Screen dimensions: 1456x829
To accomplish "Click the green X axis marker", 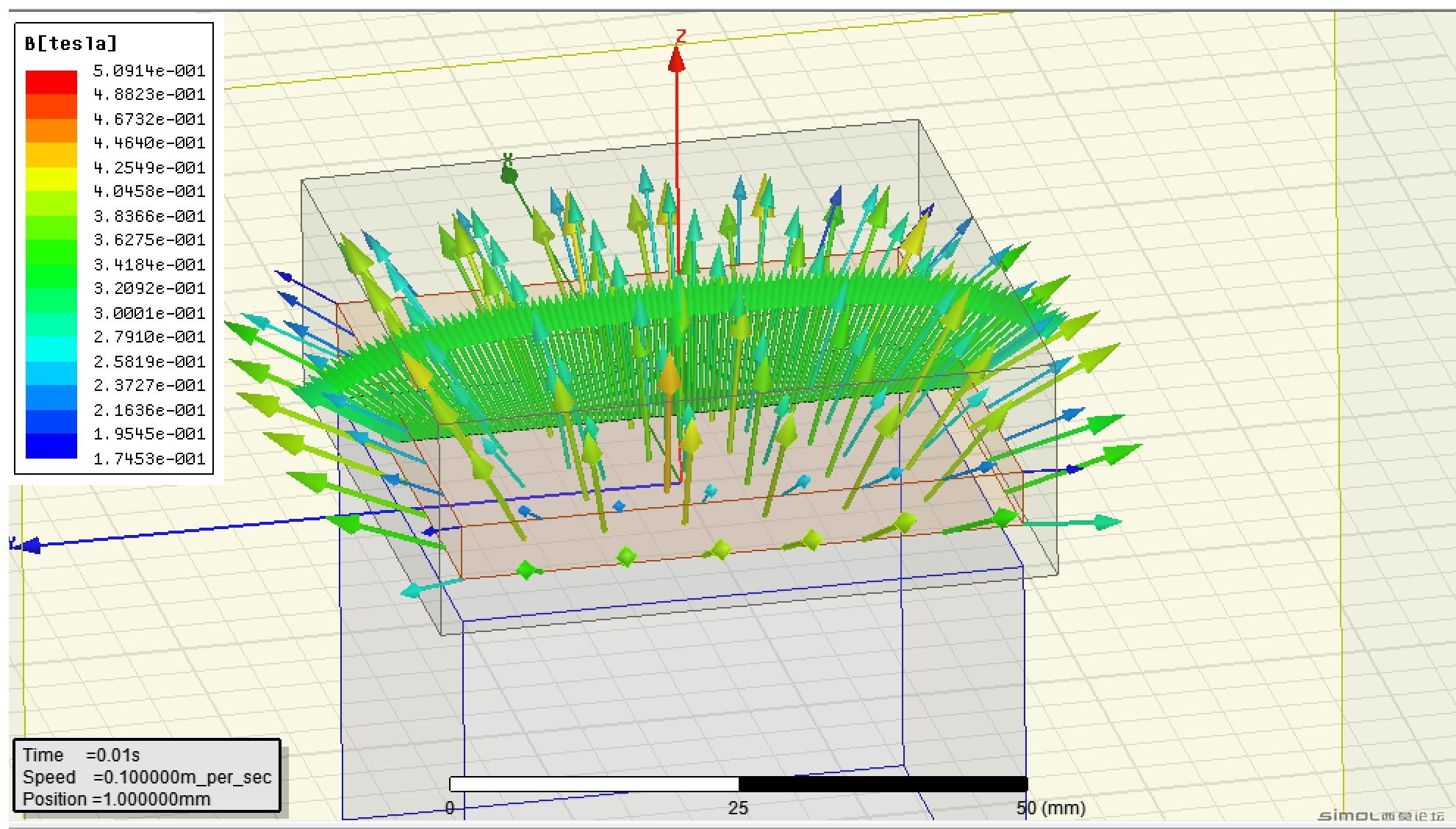I will [x=509, y=174].
